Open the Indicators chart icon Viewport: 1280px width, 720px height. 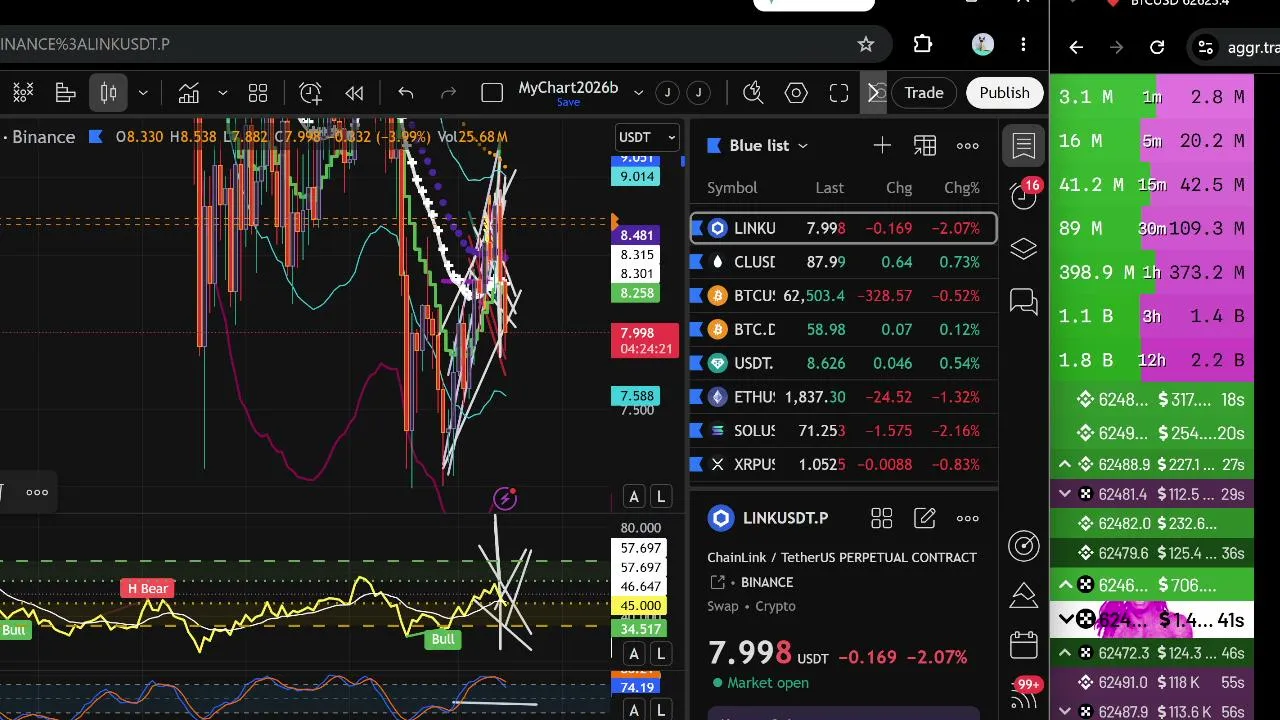[189, 93]
